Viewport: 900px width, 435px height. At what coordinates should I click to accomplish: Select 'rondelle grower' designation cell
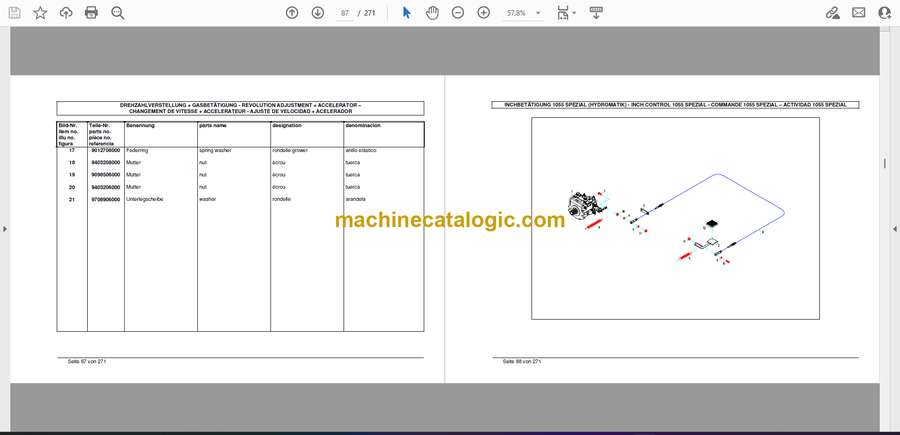[x=290, y=150]
